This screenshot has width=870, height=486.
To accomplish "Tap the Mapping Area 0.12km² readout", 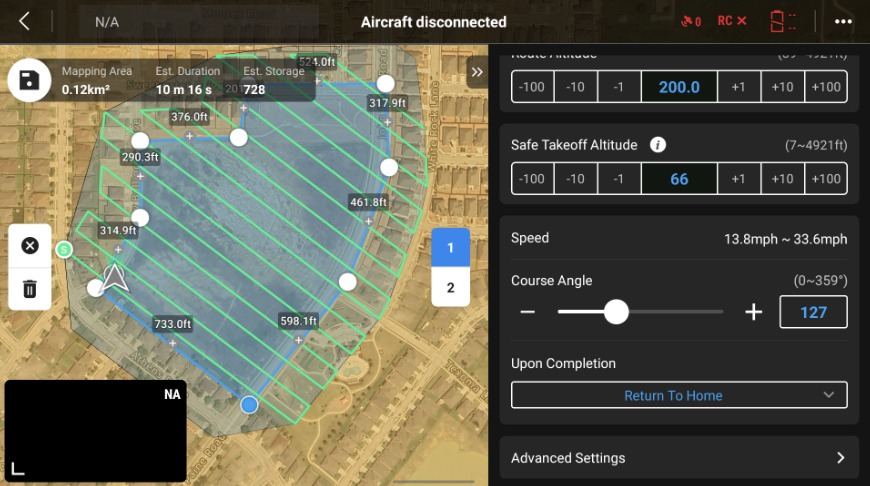I will click(x=97, y=80).
